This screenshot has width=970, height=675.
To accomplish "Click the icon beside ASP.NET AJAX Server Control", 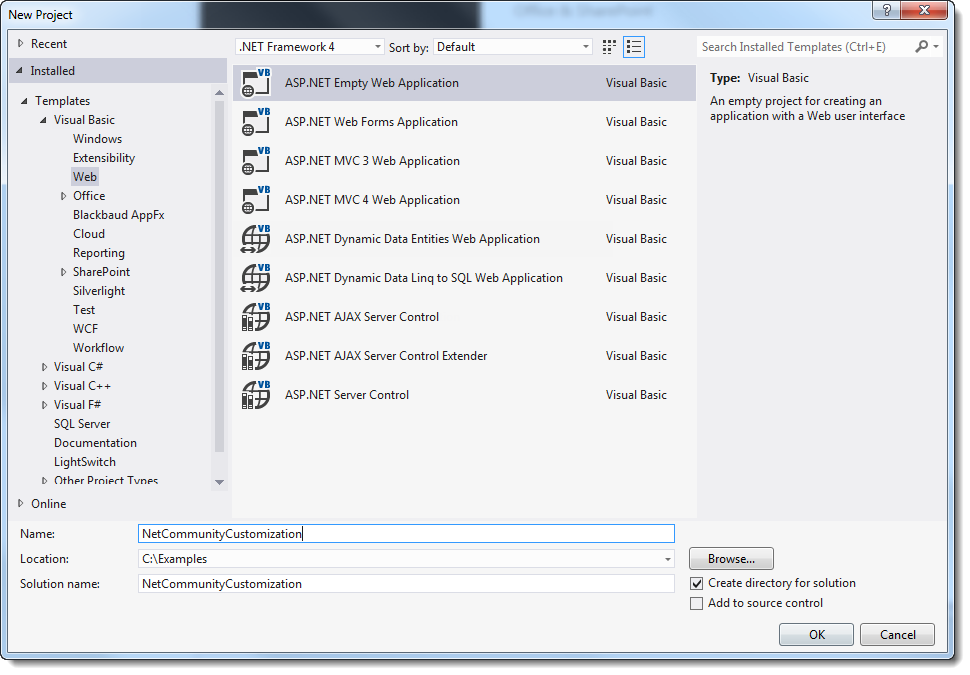I will click(x=255, y=317).
